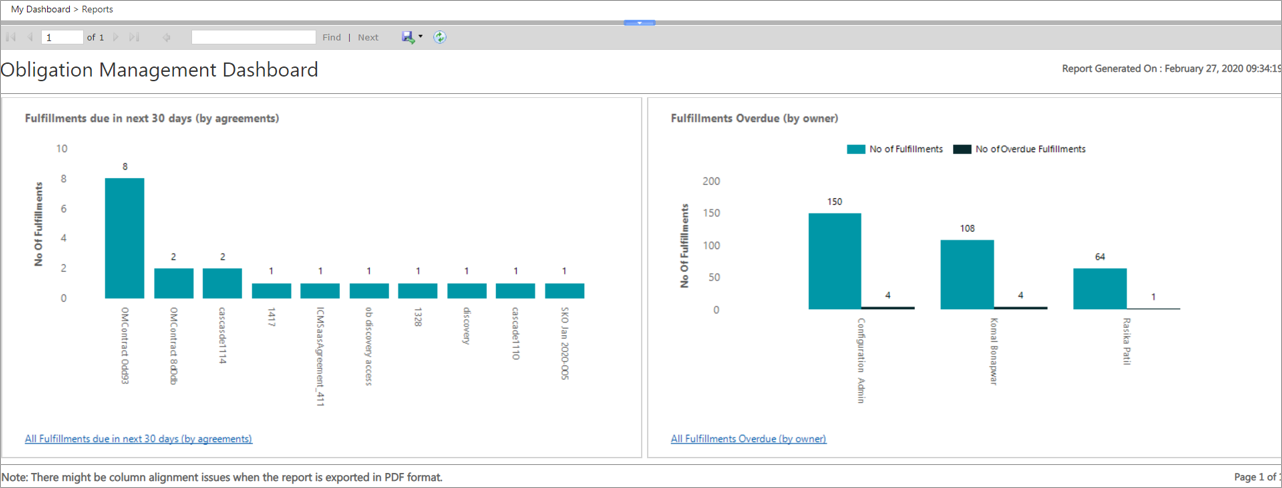Click the next page arrow icon
The height and width of the screenshot is (488, 1282).
tap(116, 37)
